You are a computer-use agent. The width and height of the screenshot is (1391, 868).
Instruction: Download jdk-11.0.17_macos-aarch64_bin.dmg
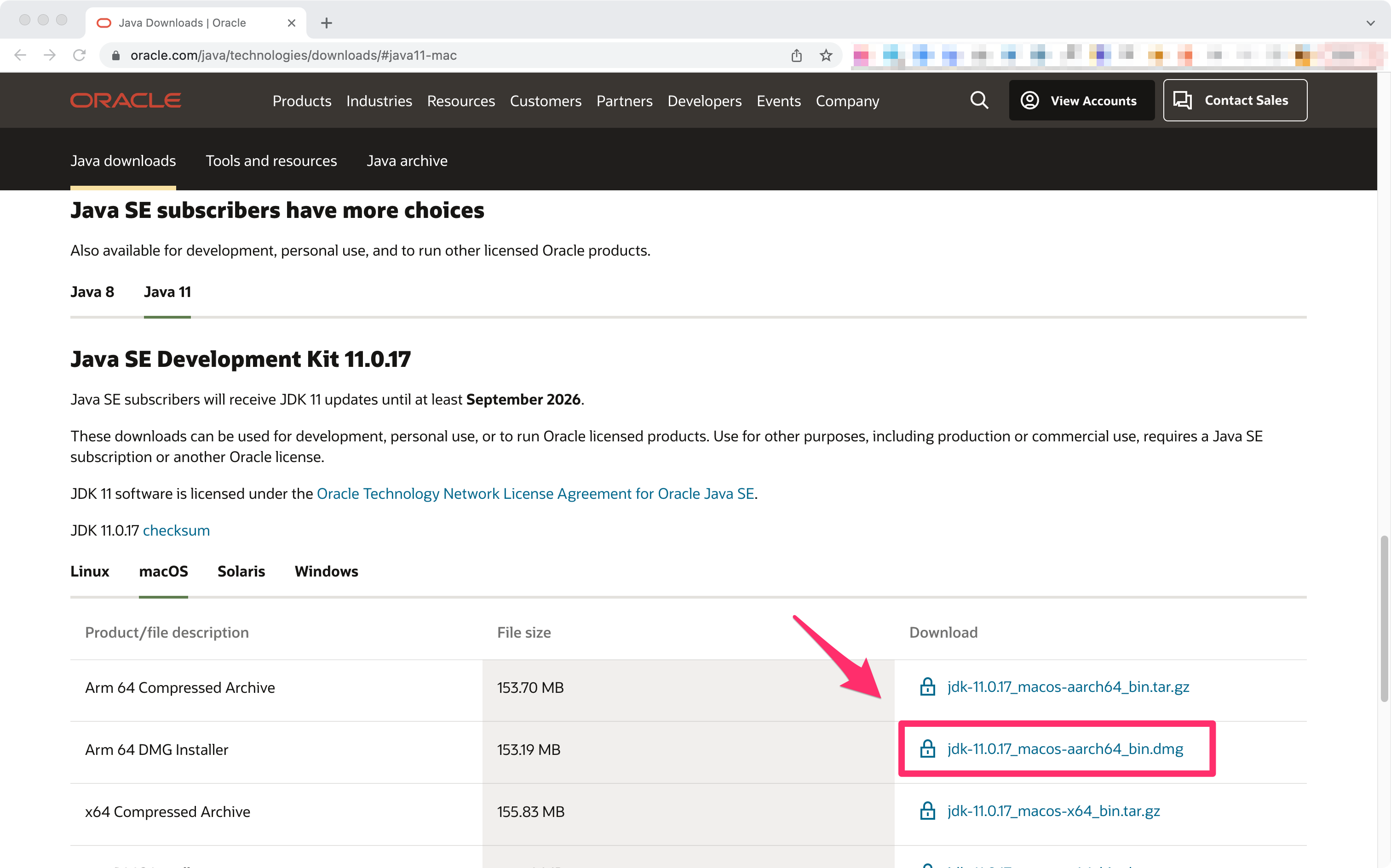pos(1065,748)
